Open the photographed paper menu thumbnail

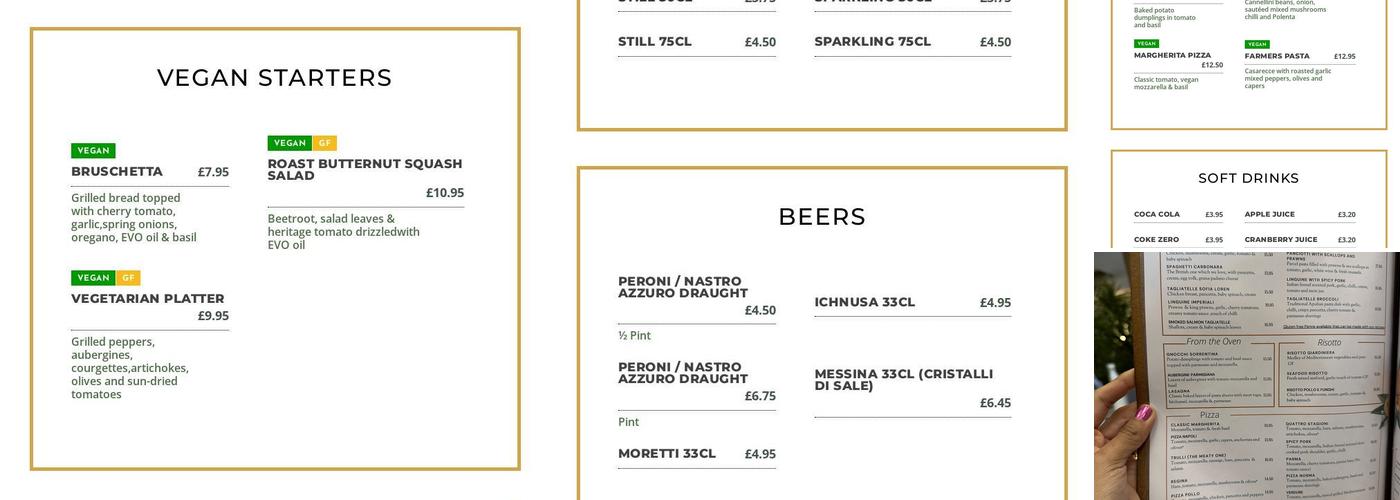[1246, 376]
